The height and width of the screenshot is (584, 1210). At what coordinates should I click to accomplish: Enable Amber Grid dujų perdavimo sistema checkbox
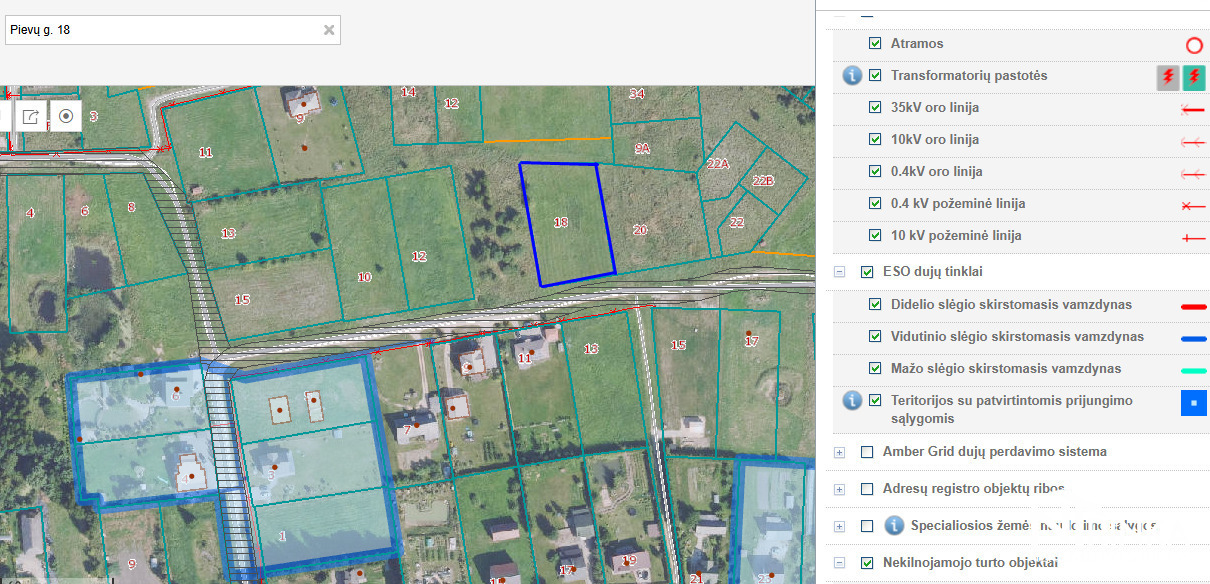867,452
